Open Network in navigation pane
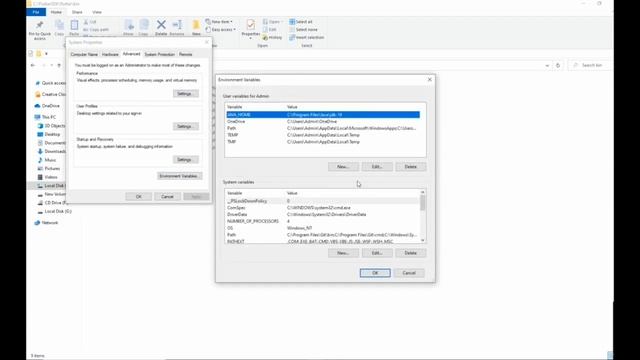Viewport: 640px width, 360px height. click(47, 223)
